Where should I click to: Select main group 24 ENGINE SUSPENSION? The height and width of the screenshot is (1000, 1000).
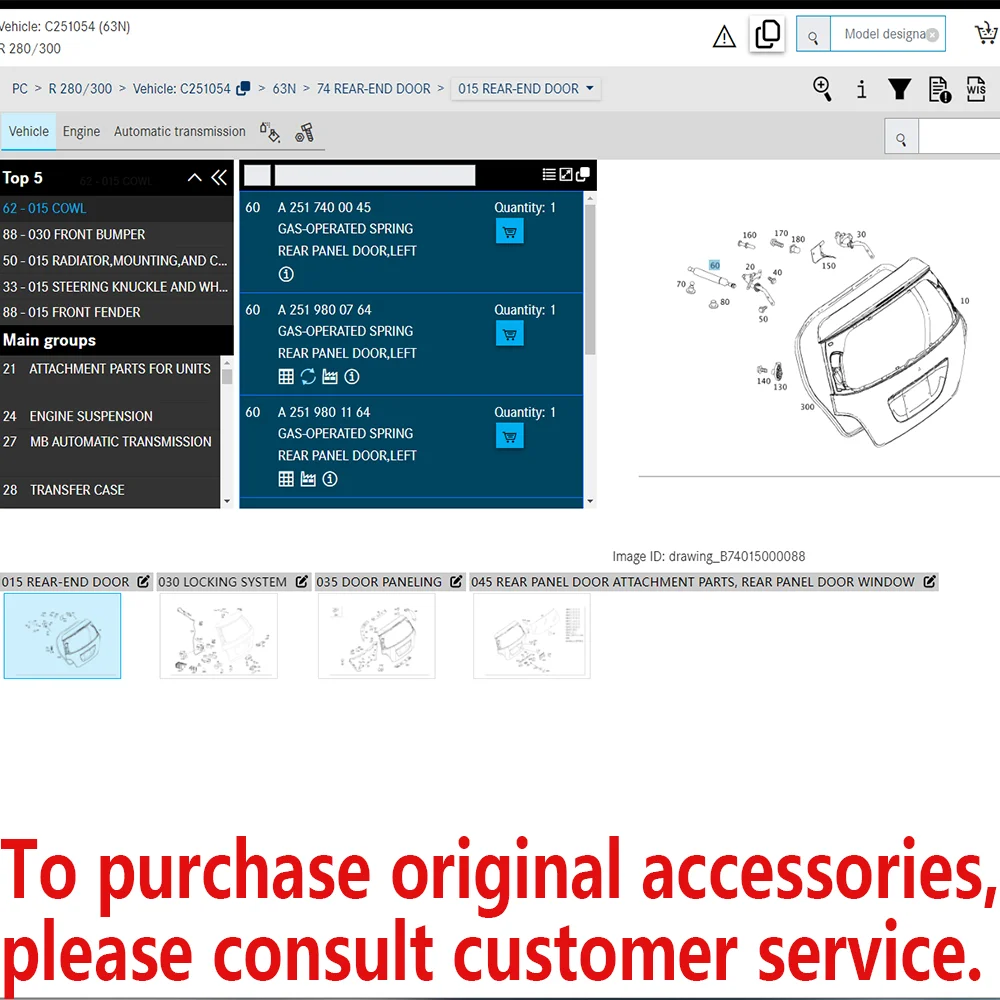pyautogui.click(x=110, y=416)
